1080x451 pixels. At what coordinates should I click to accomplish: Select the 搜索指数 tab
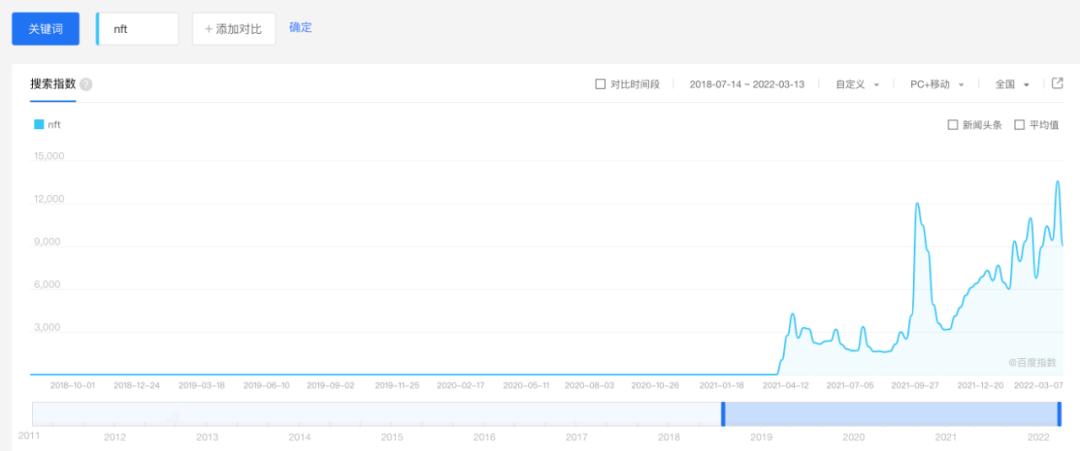pos(53,85)
